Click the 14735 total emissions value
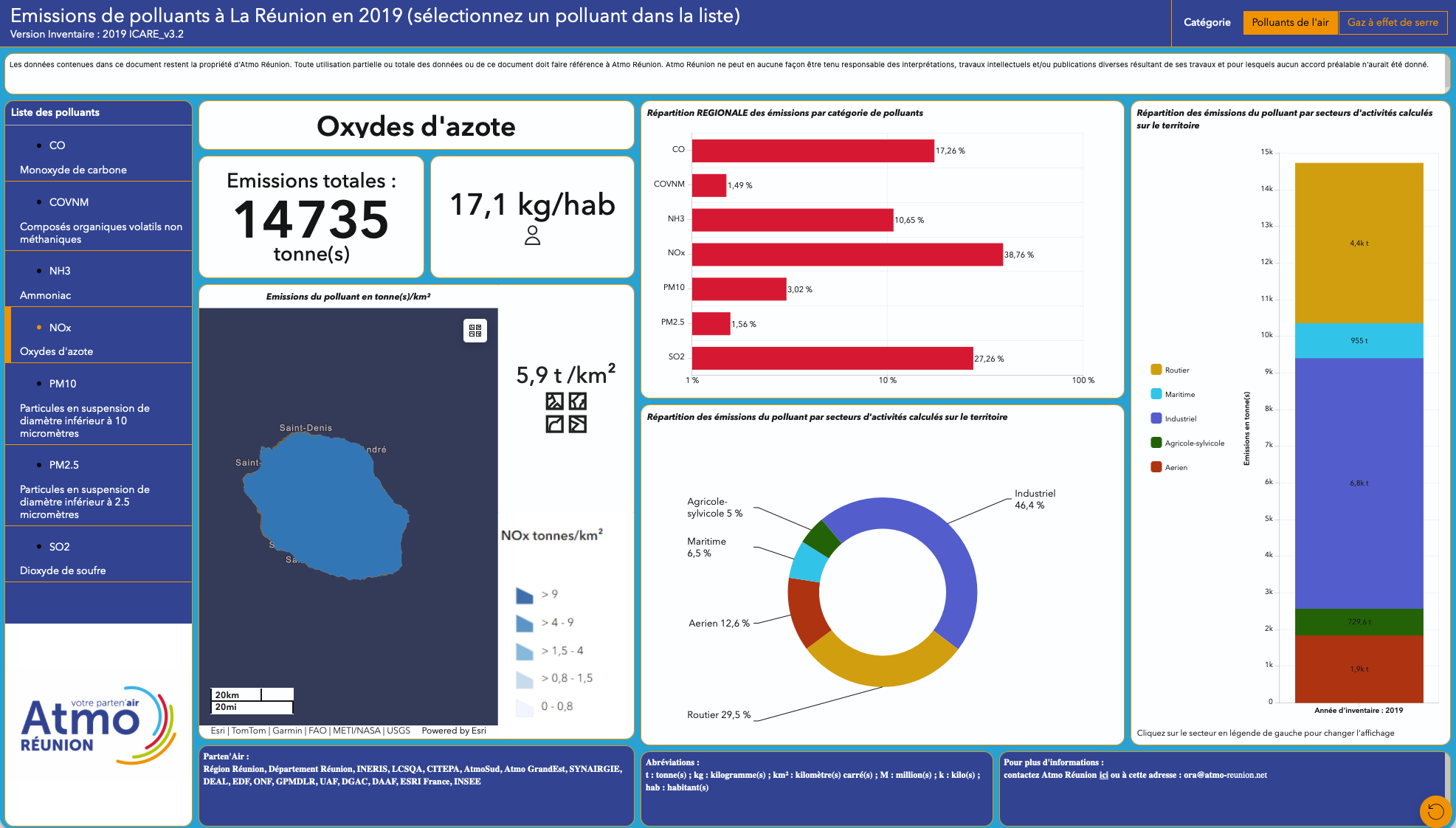Viewport: 1456px width, 828px height. click(x=311, y=220)
